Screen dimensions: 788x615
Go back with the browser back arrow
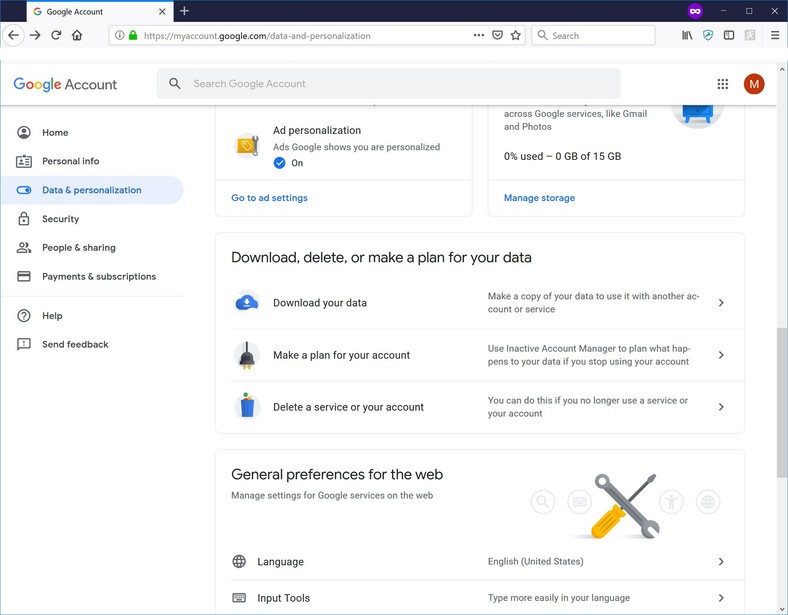coord(14,35)
